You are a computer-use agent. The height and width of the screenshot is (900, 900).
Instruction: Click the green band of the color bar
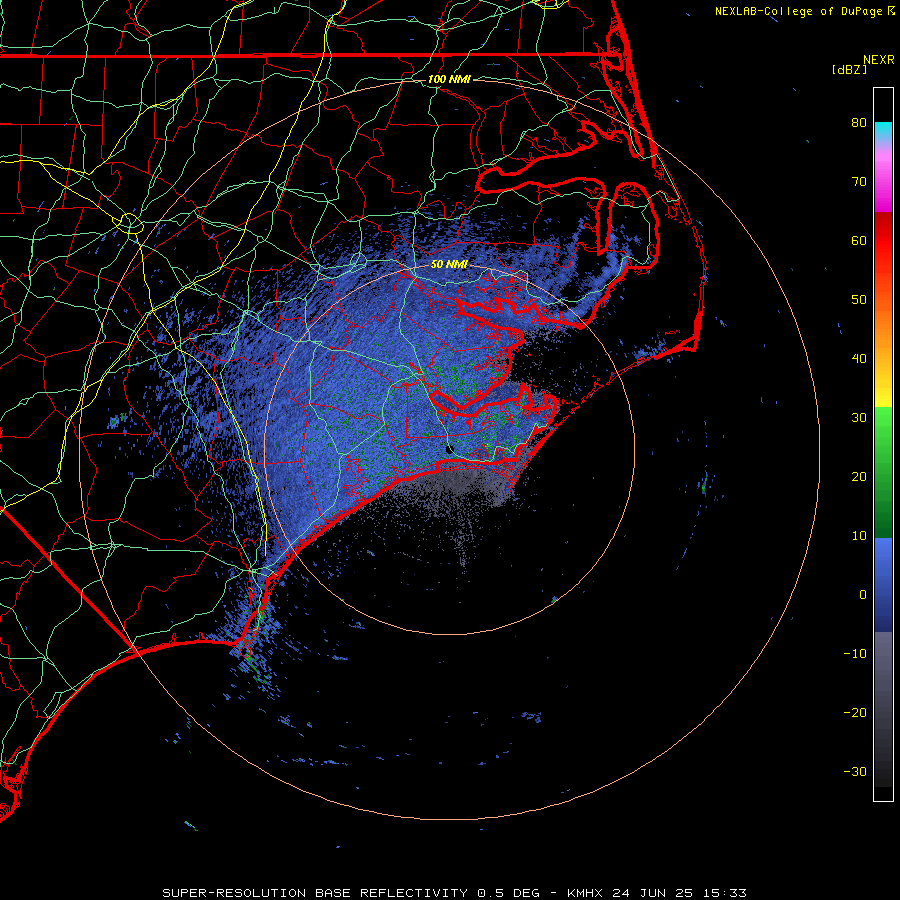[883, 472]
